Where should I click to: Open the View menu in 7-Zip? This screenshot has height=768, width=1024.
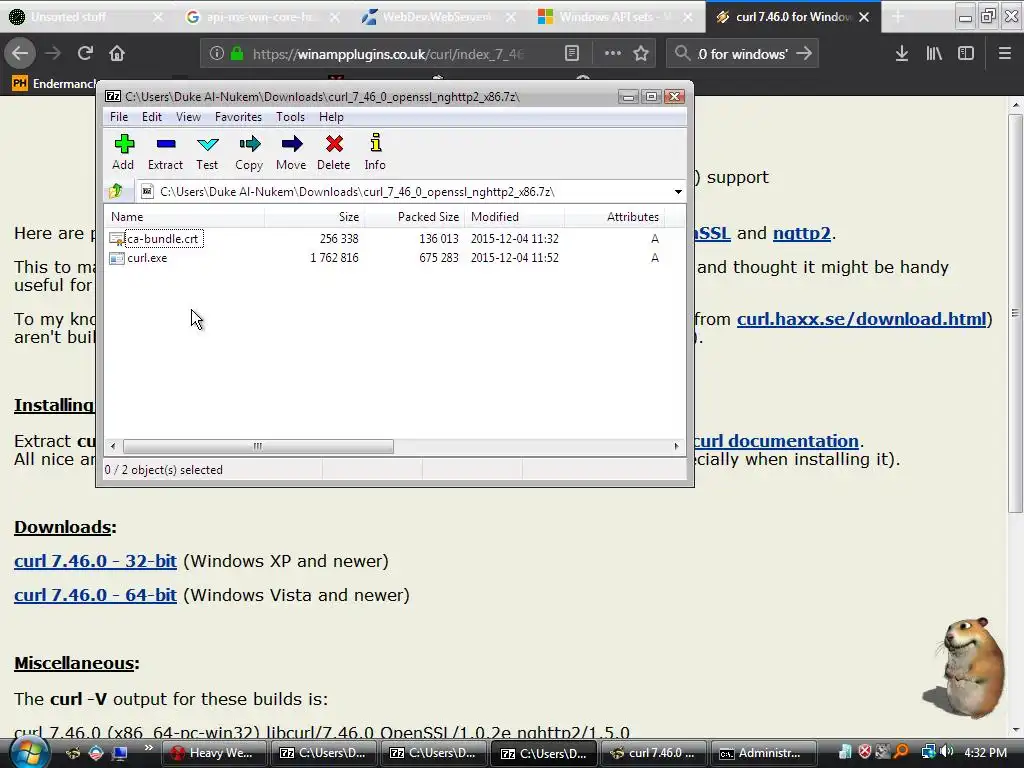coord(188,117)
